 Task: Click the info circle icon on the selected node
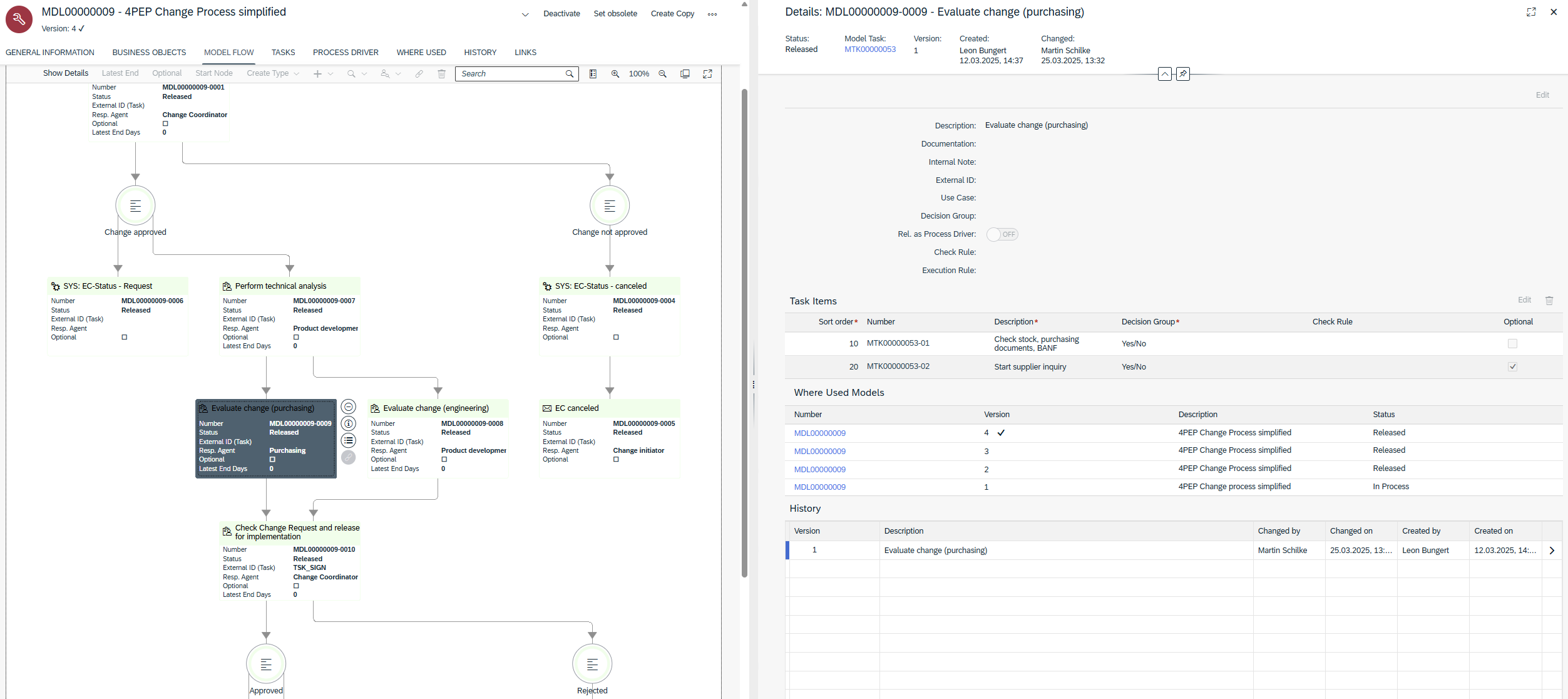click(x=349, y=423)
